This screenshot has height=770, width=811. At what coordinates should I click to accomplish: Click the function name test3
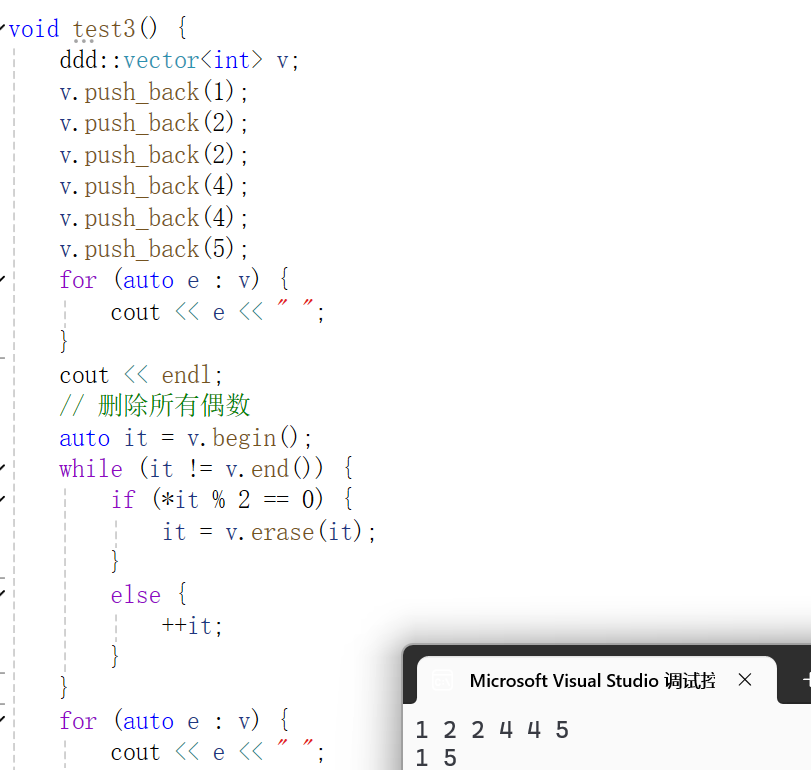coord(104,29)
